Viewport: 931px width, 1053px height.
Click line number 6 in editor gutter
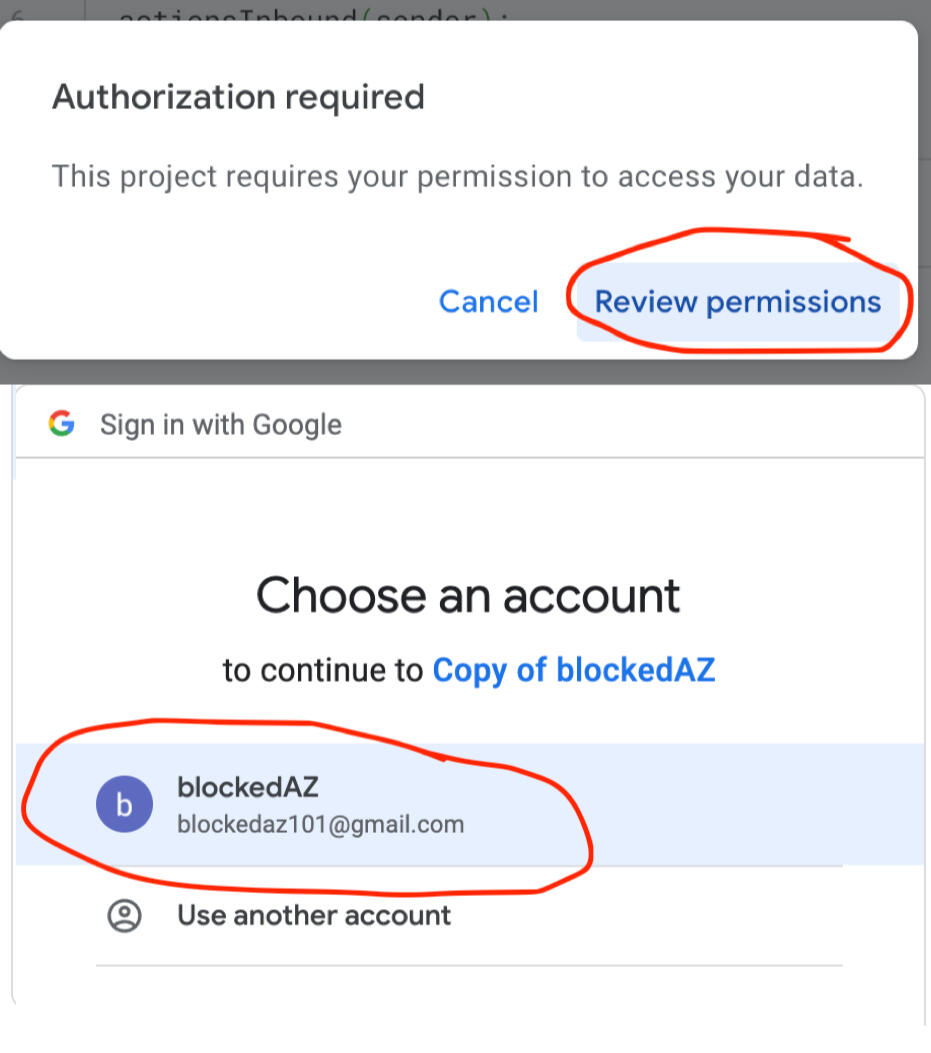[17, 12]
